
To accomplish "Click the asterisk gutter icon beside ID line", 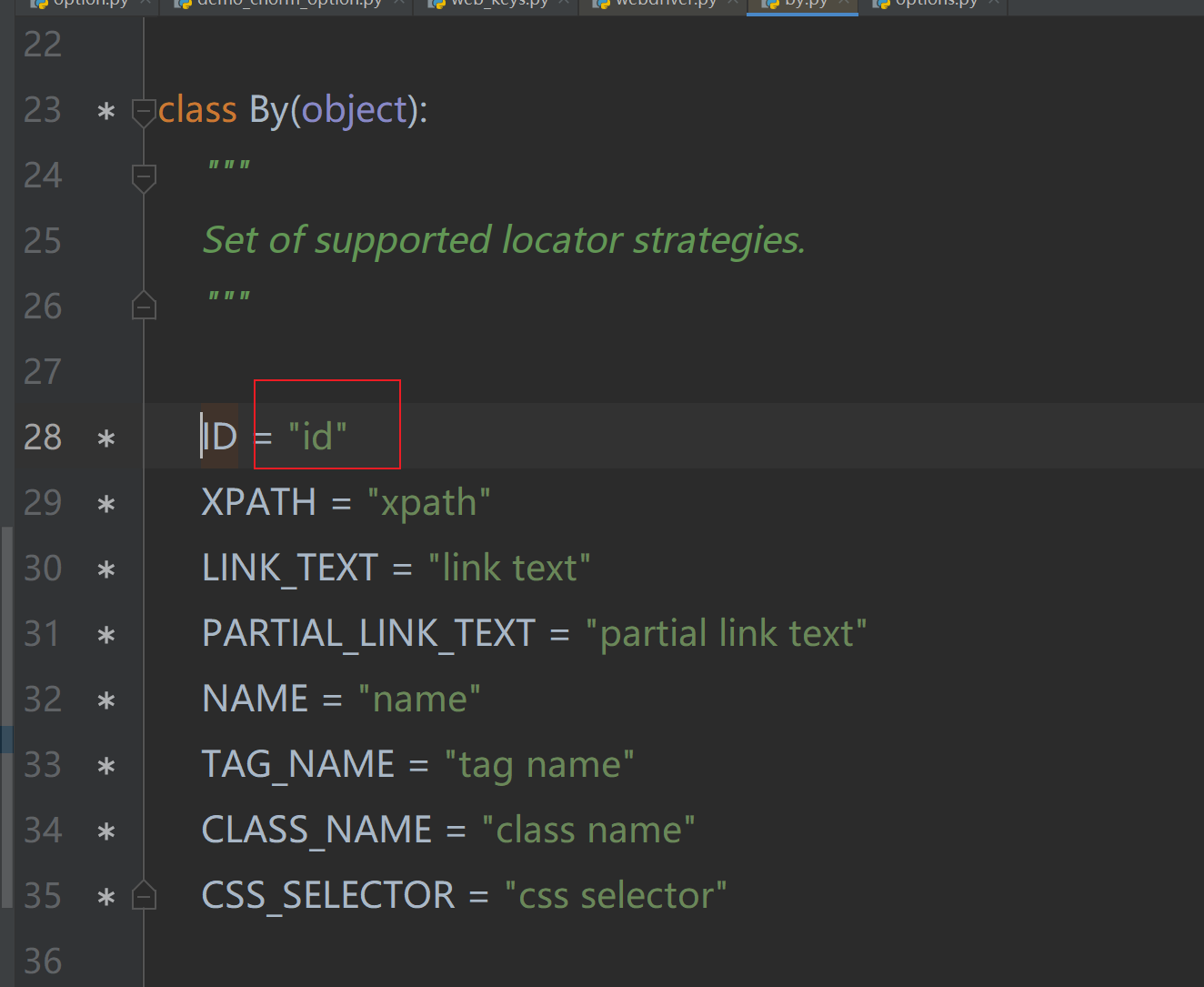I will [x=106, y=440].
